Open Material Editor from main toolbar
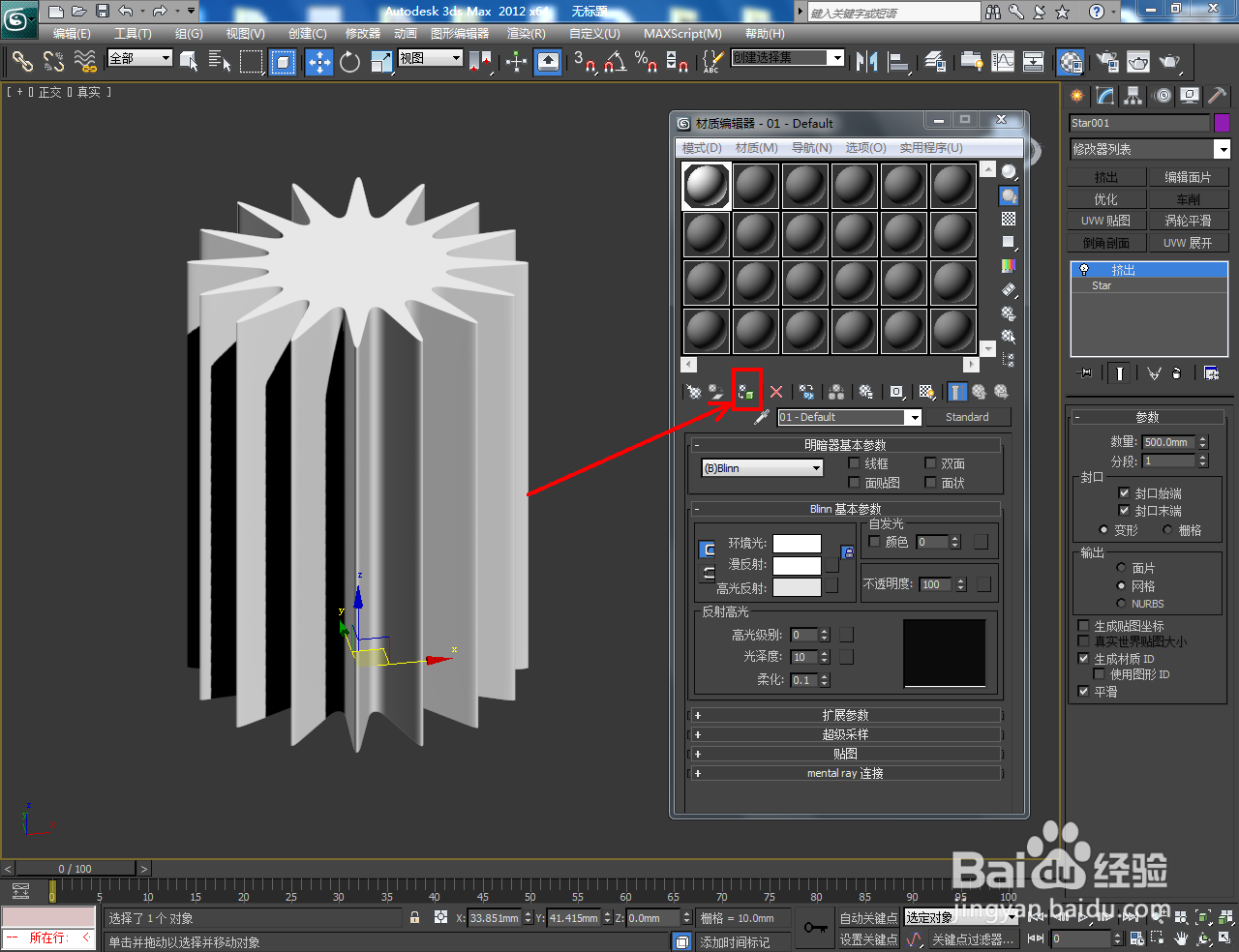 click(1070, 62)
